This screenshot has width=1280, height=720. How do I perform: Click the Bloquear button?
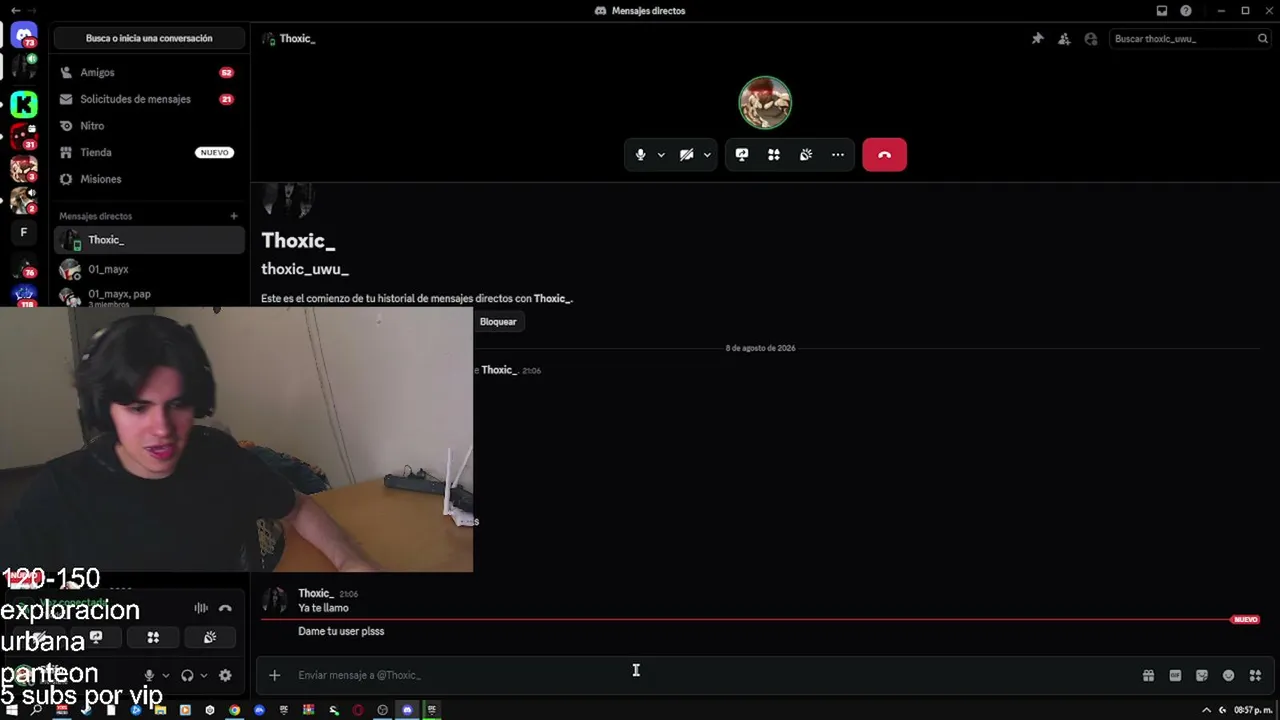coord(498,322)
